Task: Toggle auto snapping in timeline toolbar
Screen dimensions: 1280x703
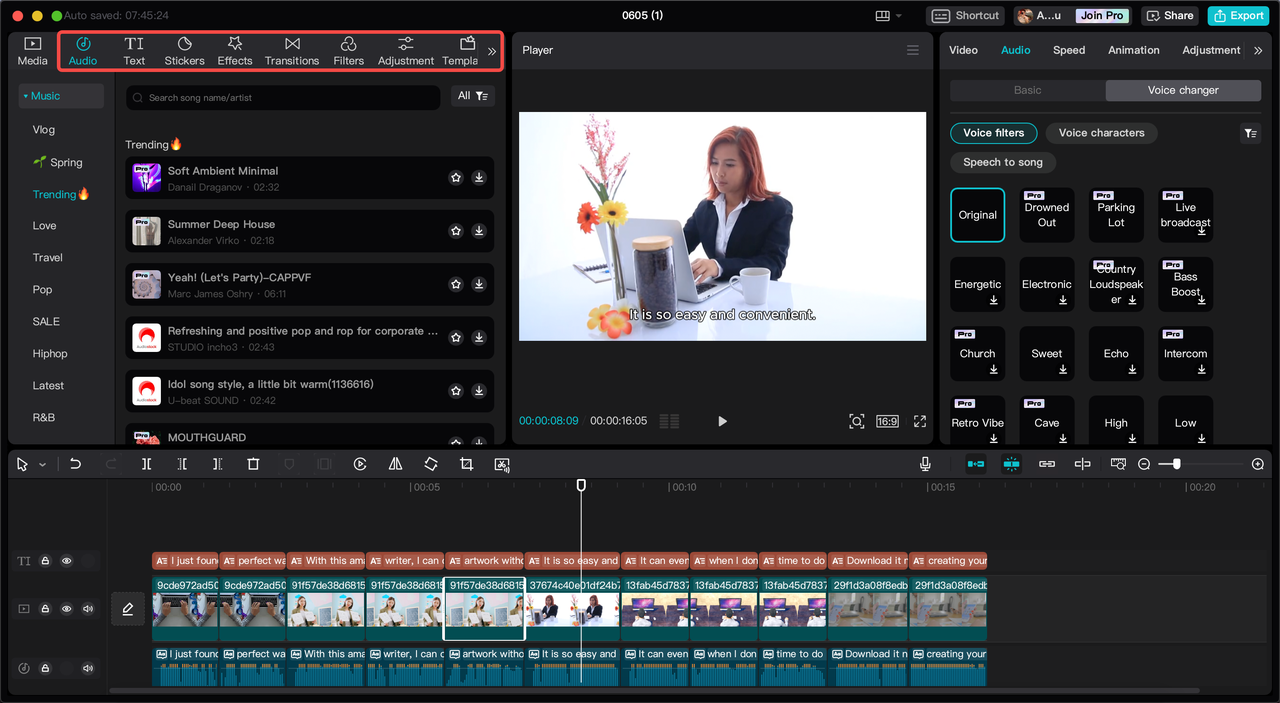Action: point(1011,464)
